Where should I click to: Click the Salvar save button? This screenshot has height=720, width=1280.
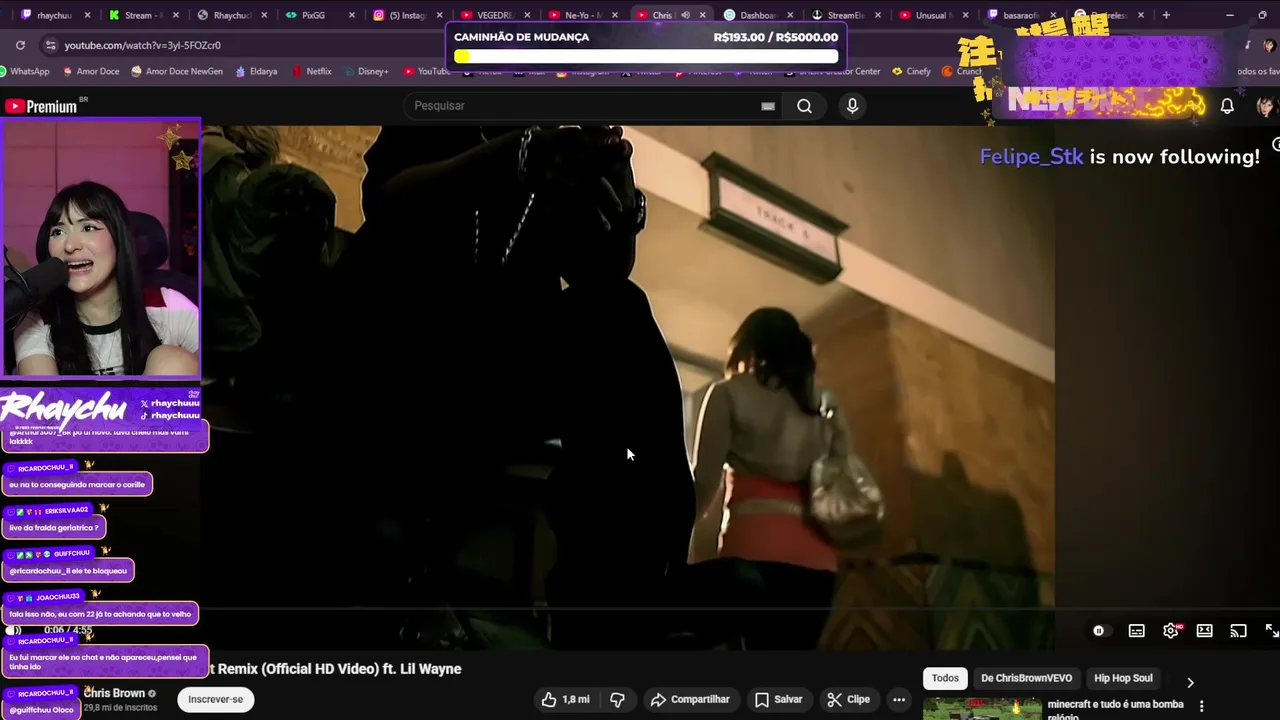tap(778, 699)
